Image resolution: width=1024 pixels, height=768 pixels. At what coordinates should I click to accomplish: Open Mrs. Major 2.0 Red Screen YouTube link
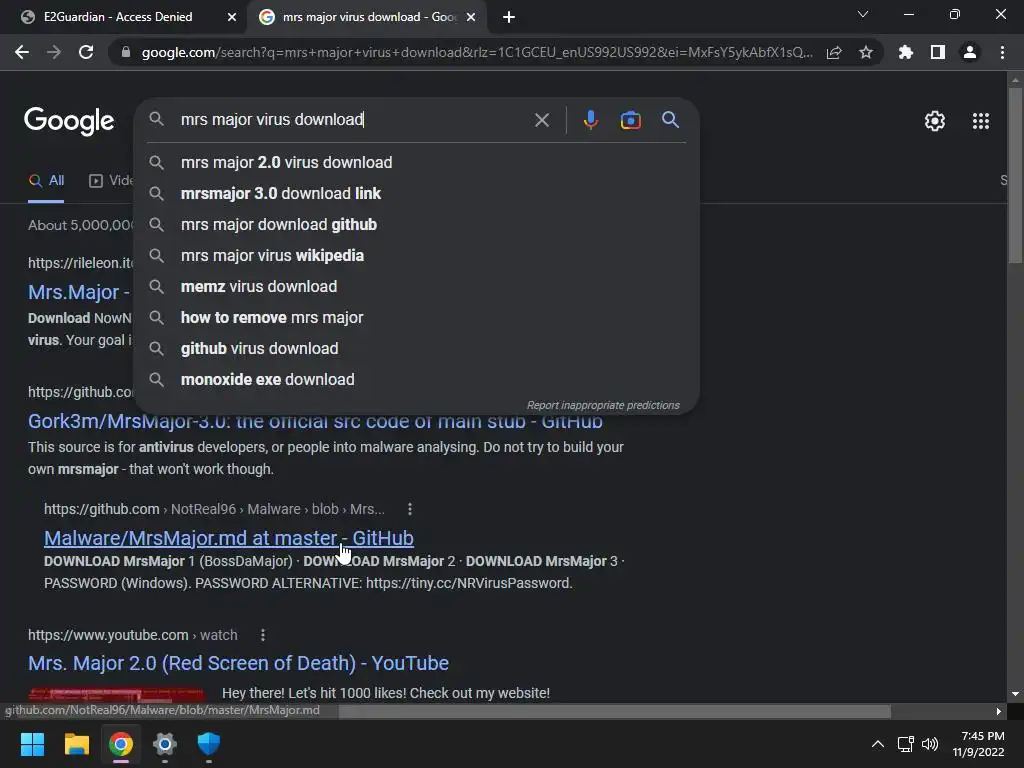(238, 663)
